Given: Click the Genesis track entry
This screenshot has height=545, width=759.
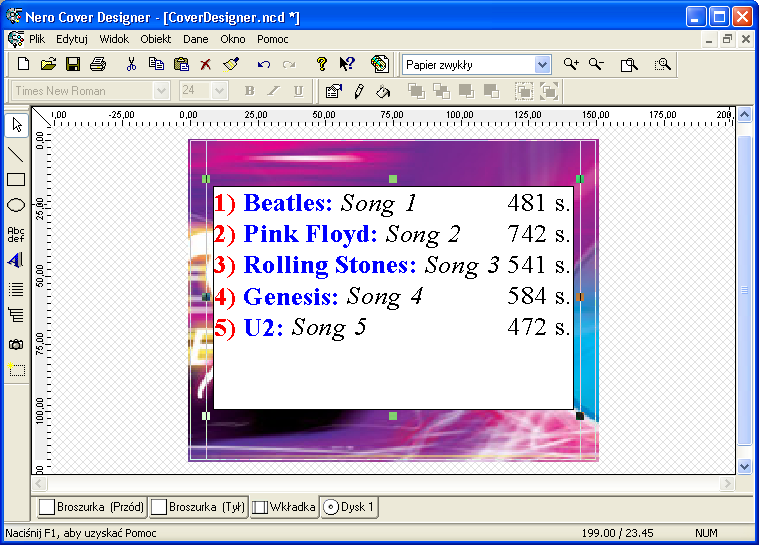Looking at the screenshot, I should click(393, 296).
